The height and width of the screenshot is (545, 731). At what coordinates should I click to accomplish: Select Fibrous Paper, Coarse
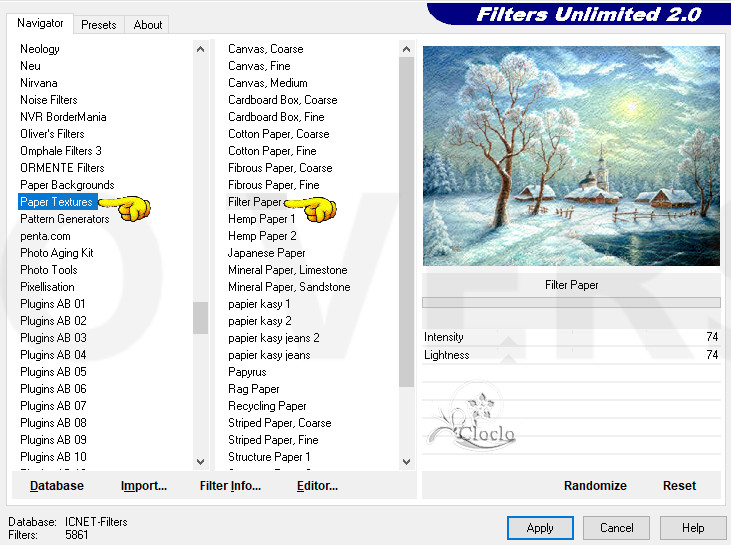coord(280,168)
